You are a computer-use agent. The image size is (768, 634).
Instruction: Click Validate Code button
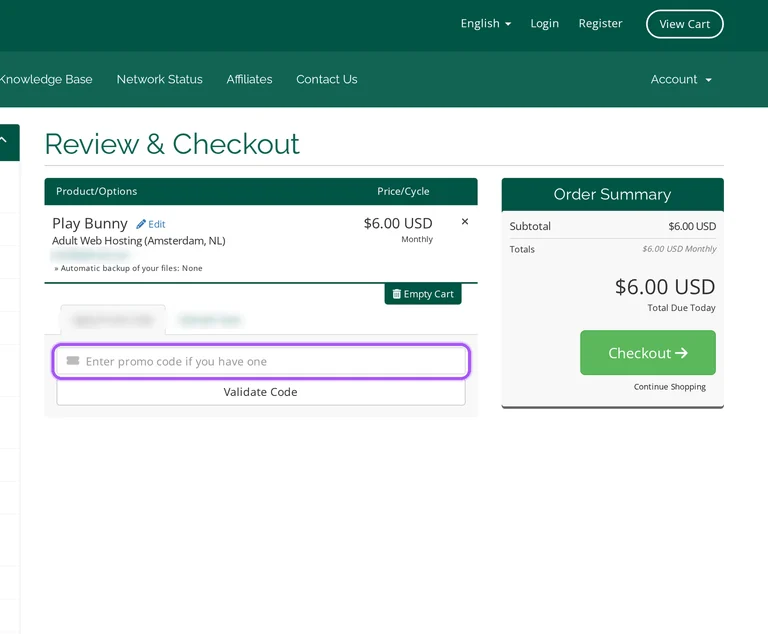[x=261, y=392]
